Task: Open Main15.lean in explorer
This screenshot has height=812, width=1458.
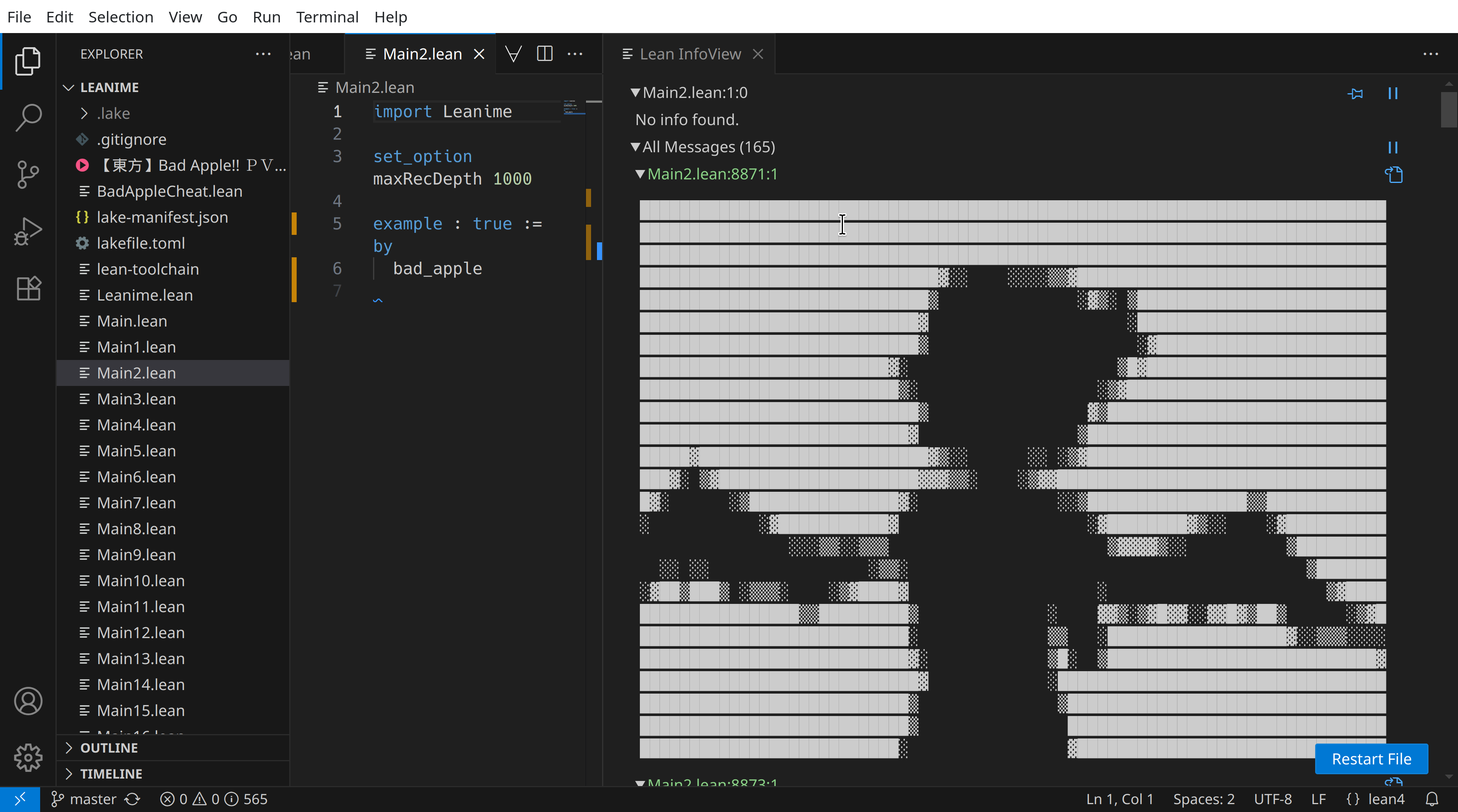Action: click(x=173, y=710)
